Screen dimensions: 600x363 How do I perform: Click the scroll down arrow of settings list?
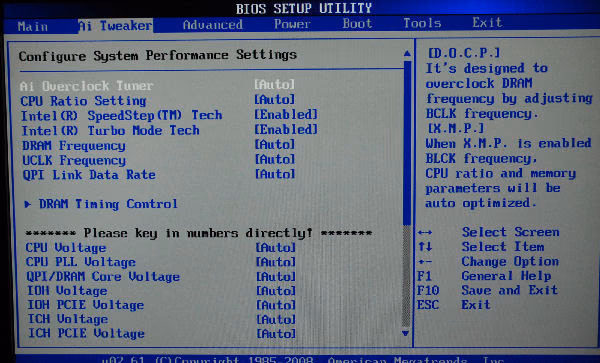pyautogui.click(x=406, y=334)
